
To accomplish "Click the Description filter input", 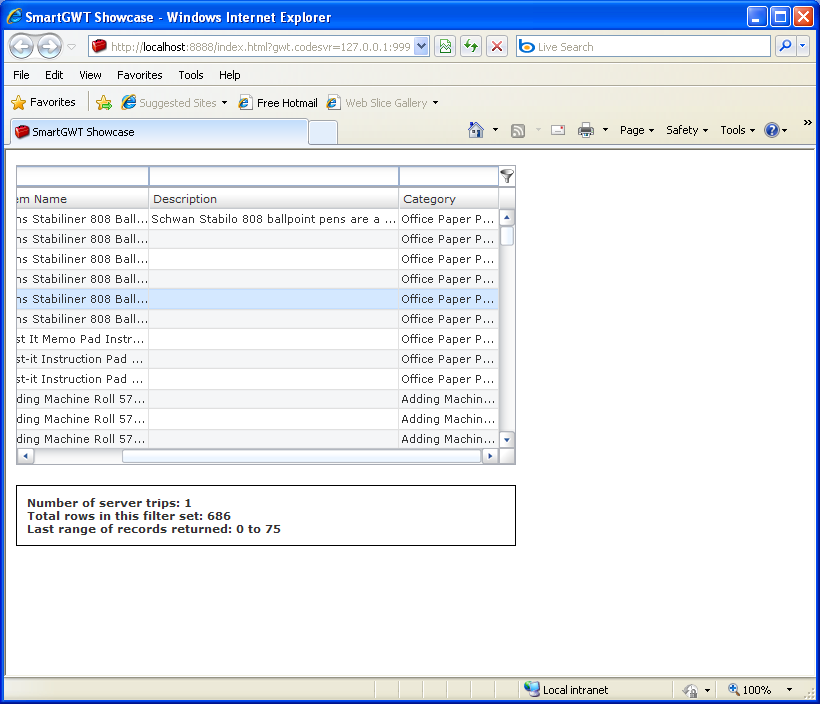I will pyautogui.click(x=274, y=176).
